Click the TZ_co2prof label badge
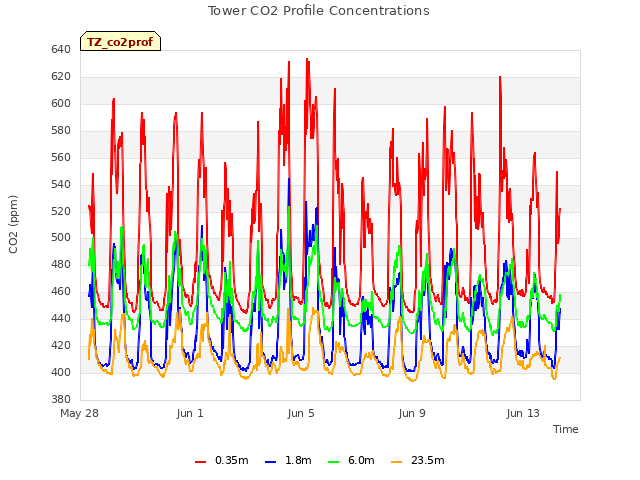This screenshot has width=640, height=480. click(120, 42)
